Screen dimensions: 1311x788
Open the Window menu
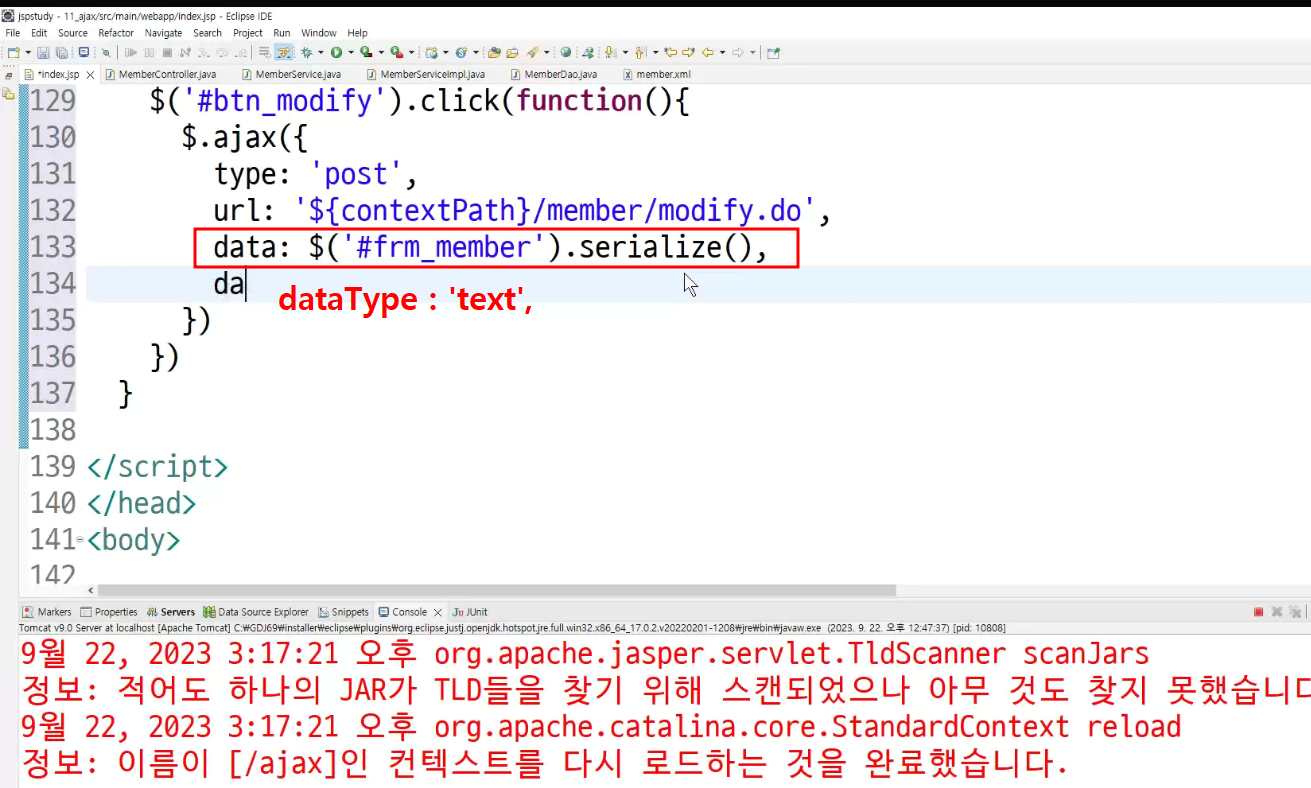coord(319,33)
